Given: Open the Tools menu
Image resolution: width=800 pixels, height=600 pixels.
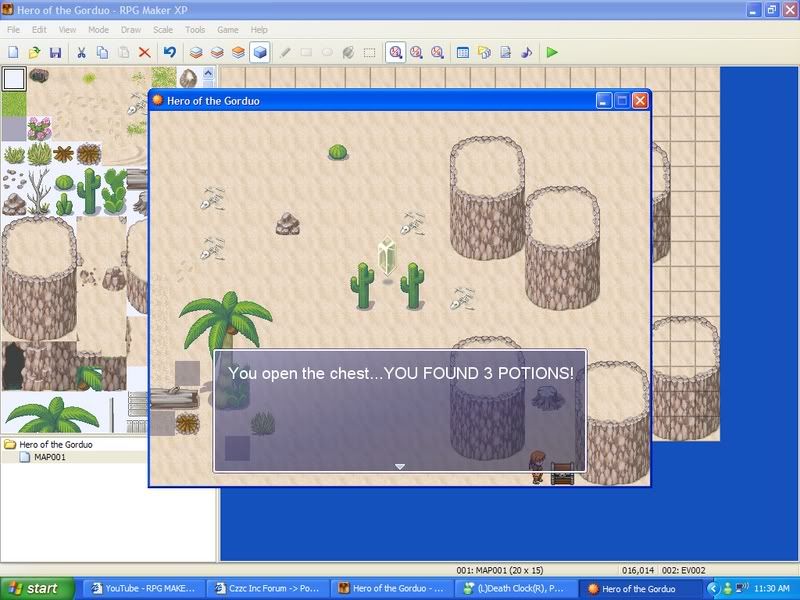Looking at the screenshot, I should pos(195,30).
